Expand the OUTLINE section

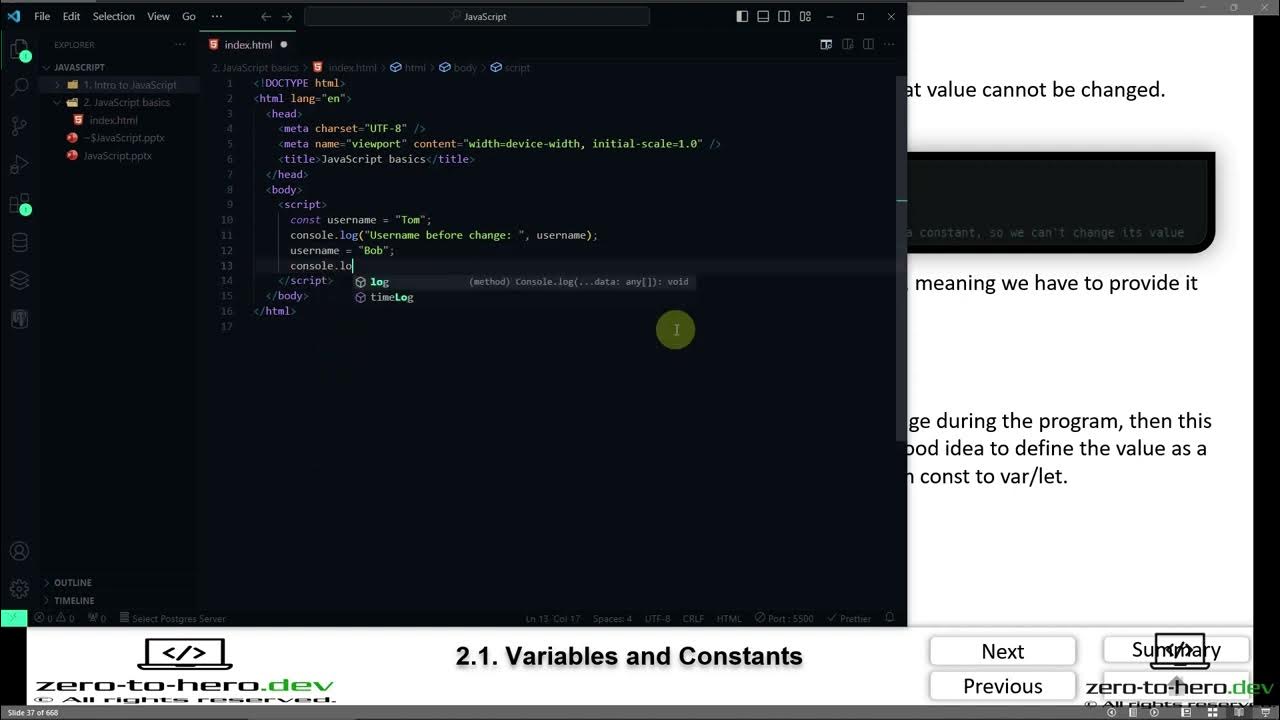(x=72, y=583)
